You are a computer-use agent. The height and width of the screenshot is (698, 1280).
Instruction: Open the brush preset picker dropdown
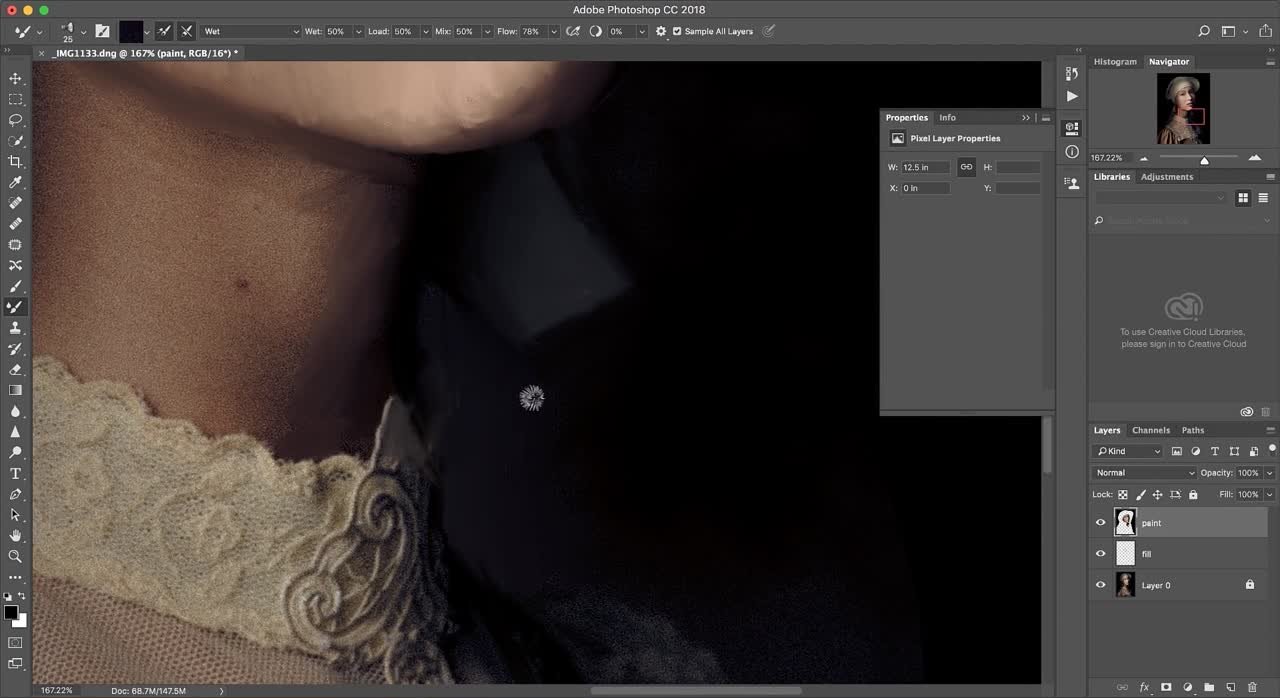click(x=83, y=32)
